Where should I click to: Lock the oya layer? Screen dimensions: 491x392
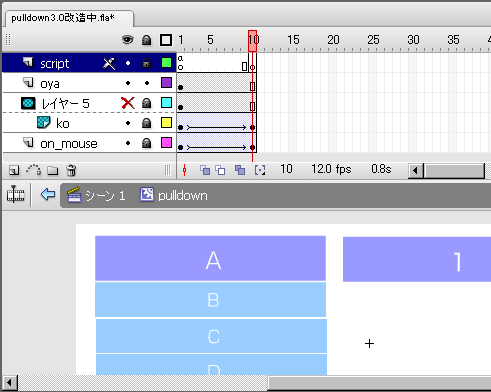pos(147,83)
